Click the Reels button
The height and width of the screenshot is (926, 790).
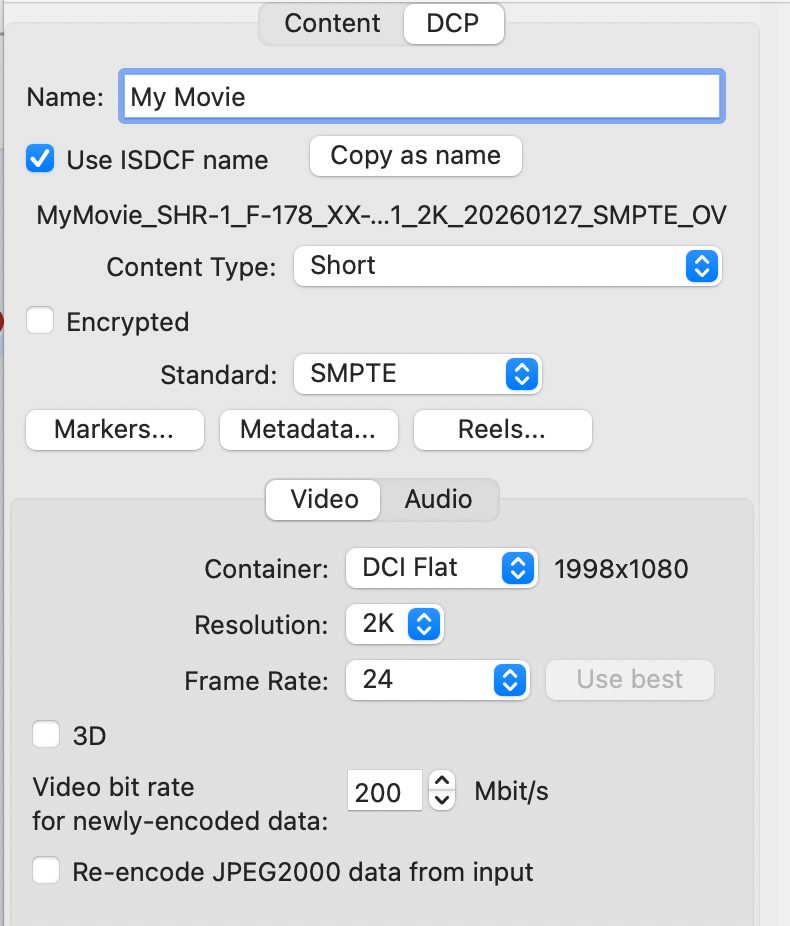click(502, 430)
